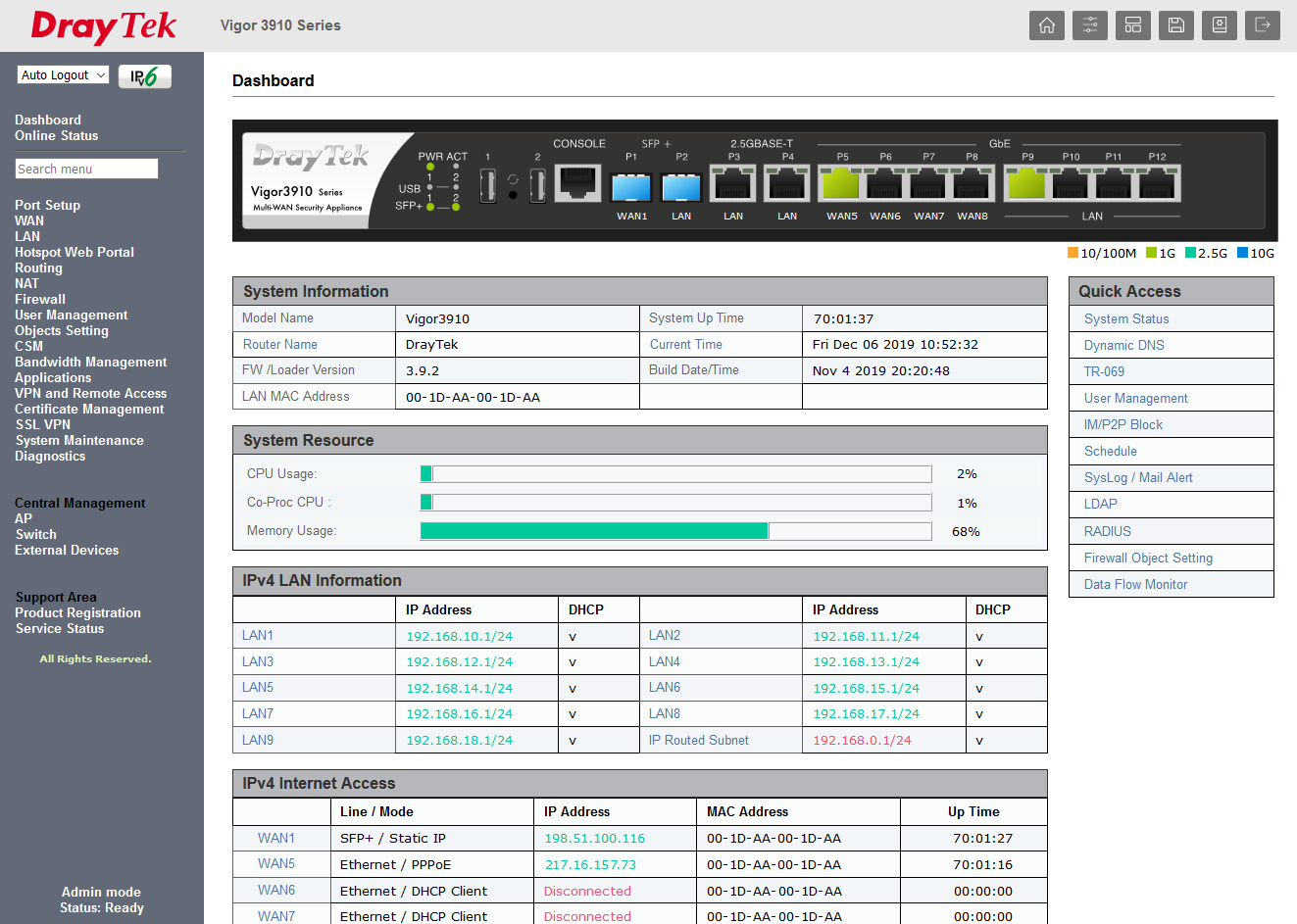Select VPN and Remote Access menu
1297x924 pixels.
point(90,394)
